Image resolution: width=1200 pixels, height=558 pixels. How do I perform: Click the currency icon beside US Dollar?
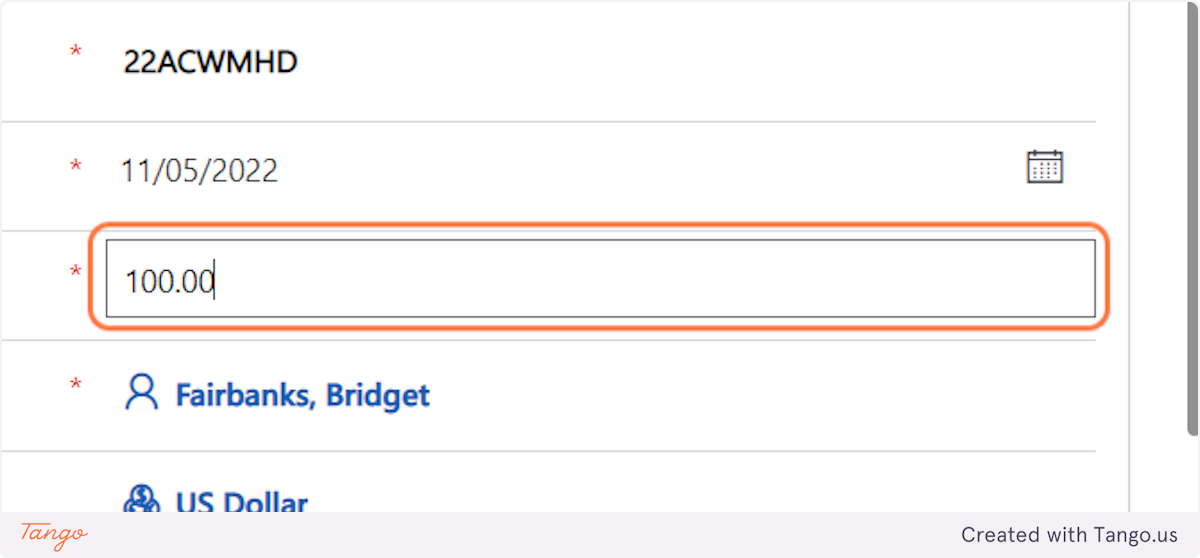pos(141,500)
